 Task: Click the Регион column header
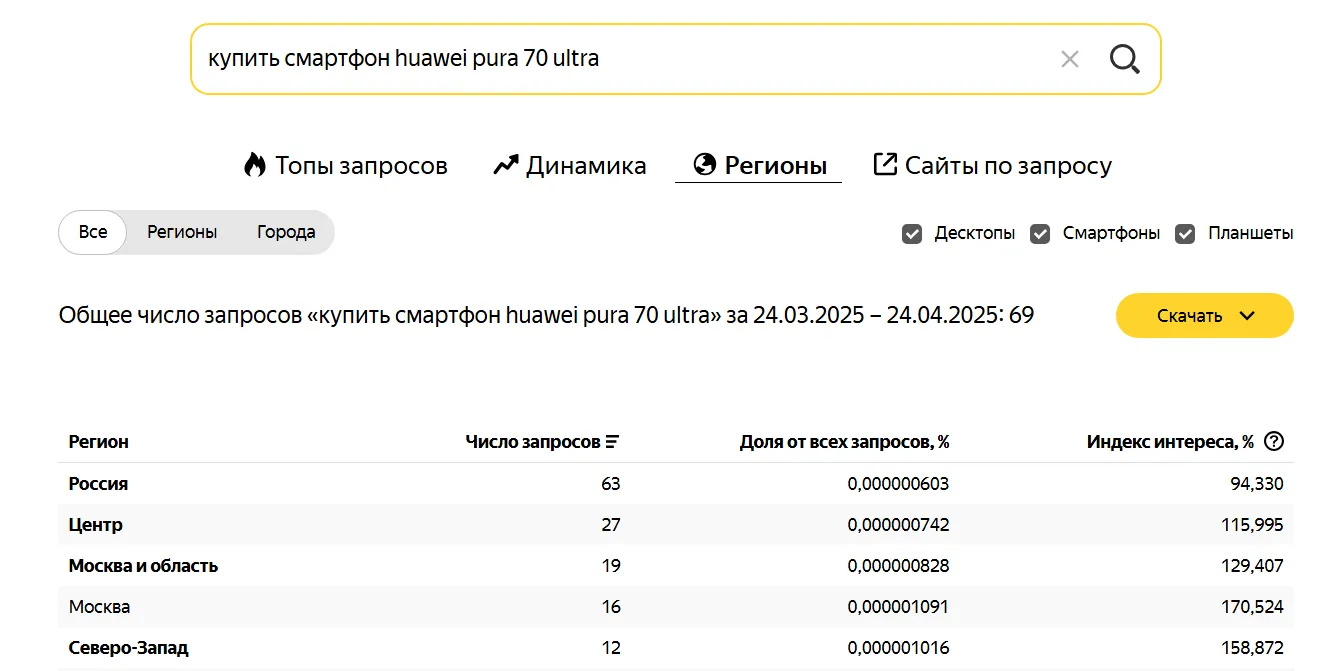click(x=98, y=442)
